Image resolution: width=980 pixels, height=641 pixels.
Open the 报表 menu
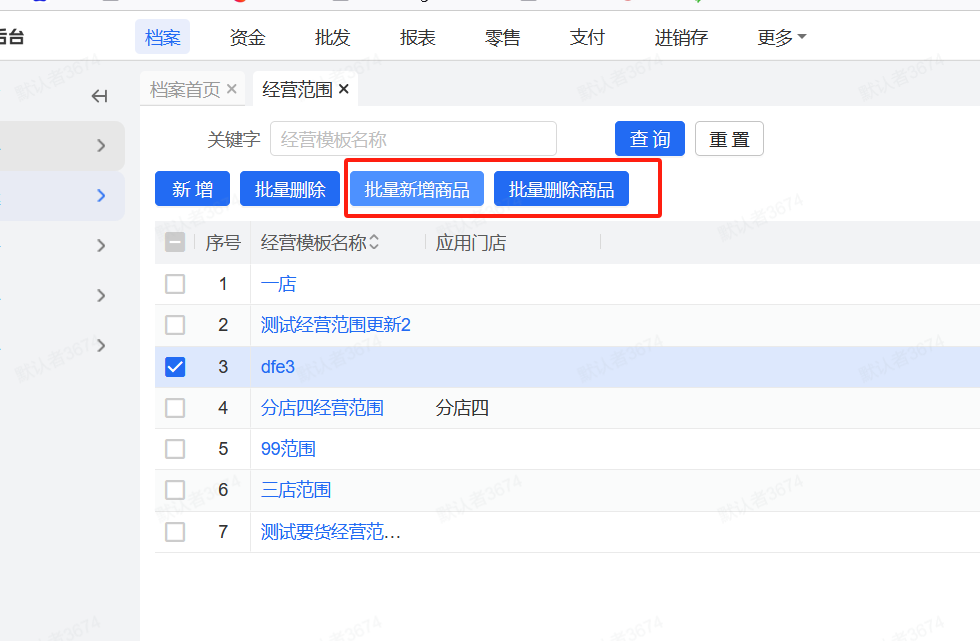click(x=418, y=37)
